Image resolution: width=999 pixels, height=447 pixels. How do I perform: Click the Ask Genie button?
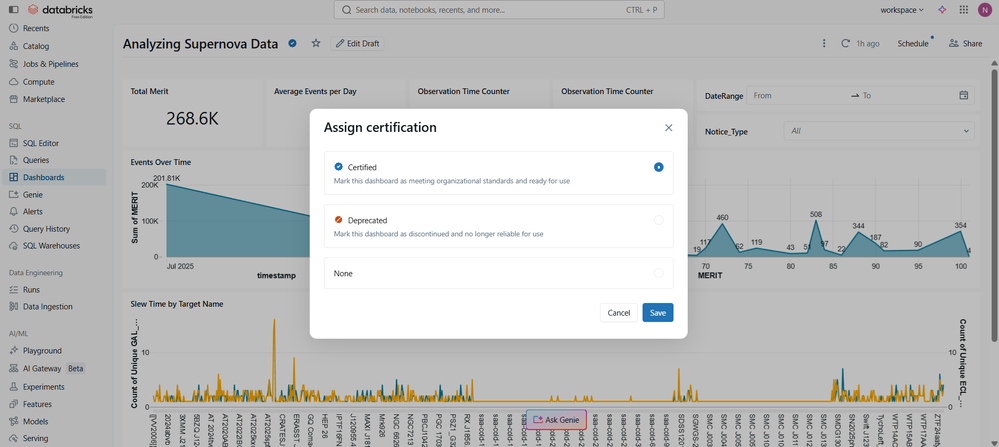556,420
